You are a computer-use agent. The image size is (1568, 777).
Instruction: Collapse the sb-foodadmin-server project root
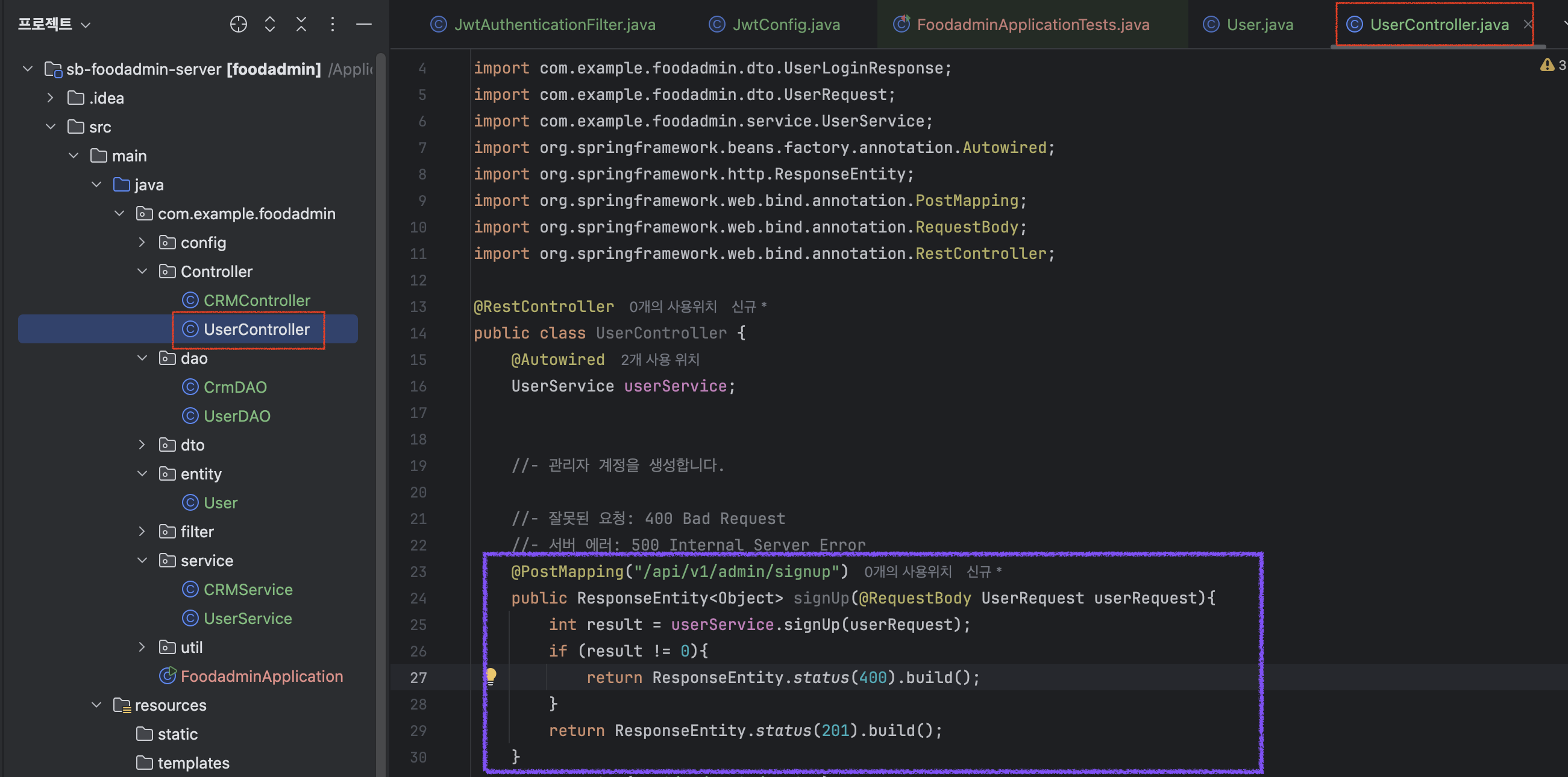pos(27,69)
